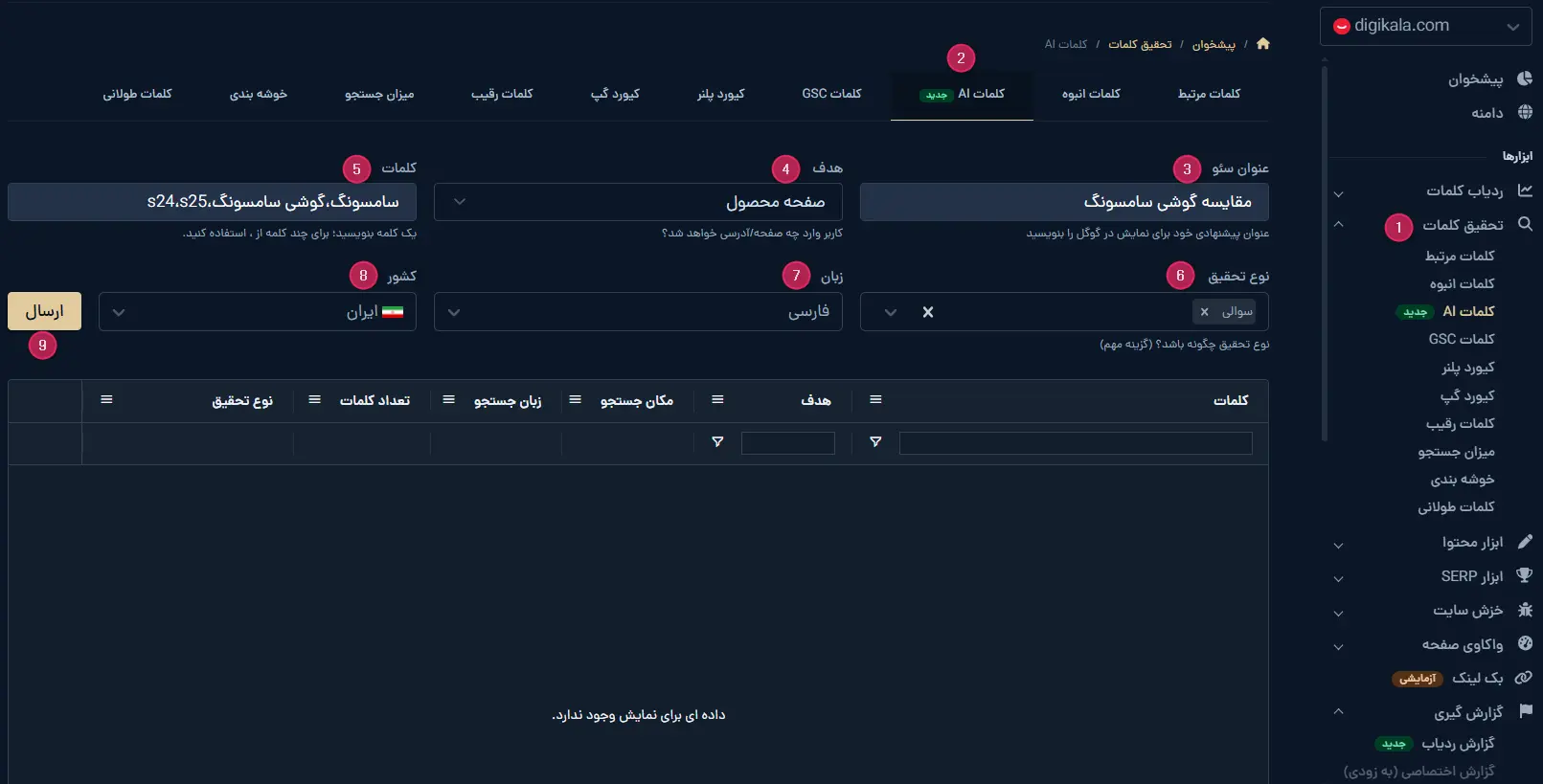Click the عنوان سئو input field
1543x784 pixels.
1063,202
